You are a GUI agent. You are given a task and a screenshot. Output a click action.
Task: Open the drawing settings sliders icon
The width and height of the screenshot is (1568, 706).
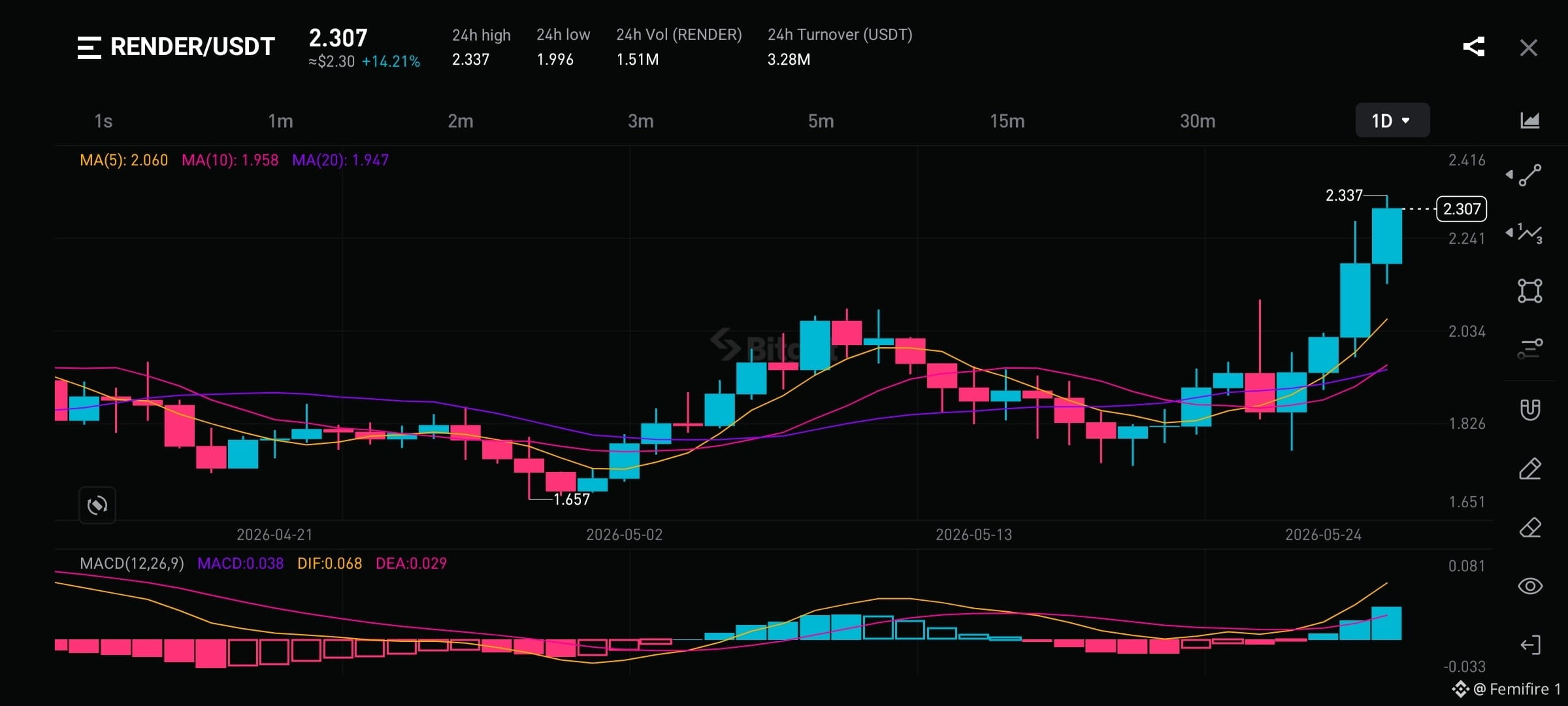pos(1530,348)
